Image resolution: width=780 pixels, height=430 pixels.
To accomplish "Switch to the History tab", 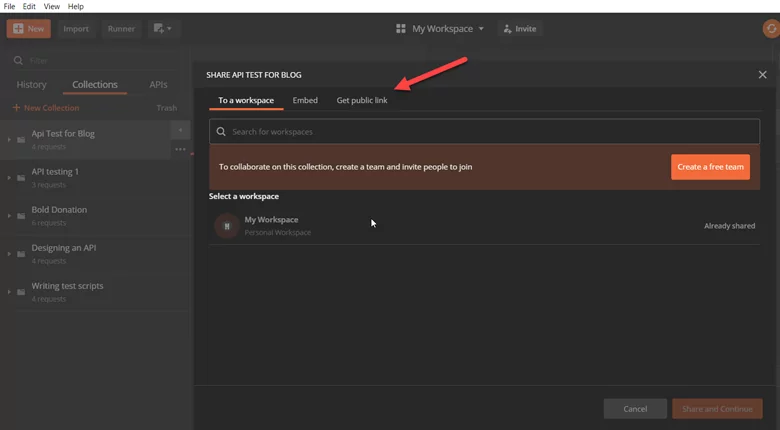I will click(31, 85).
